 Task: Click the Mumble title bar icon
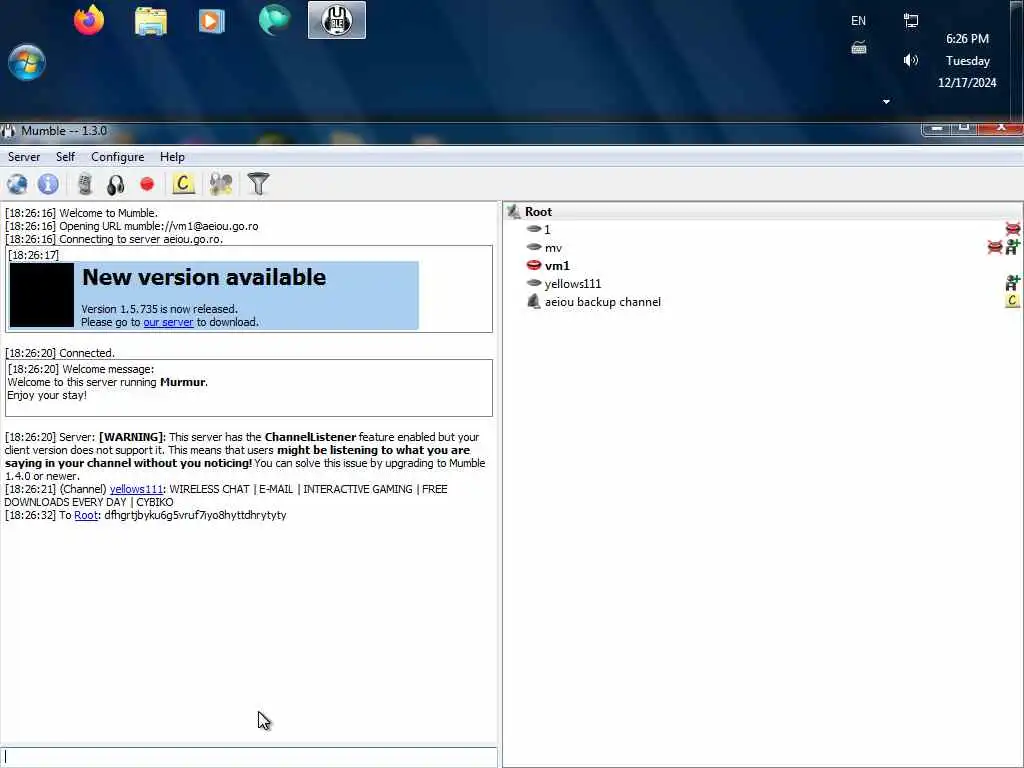8,131
